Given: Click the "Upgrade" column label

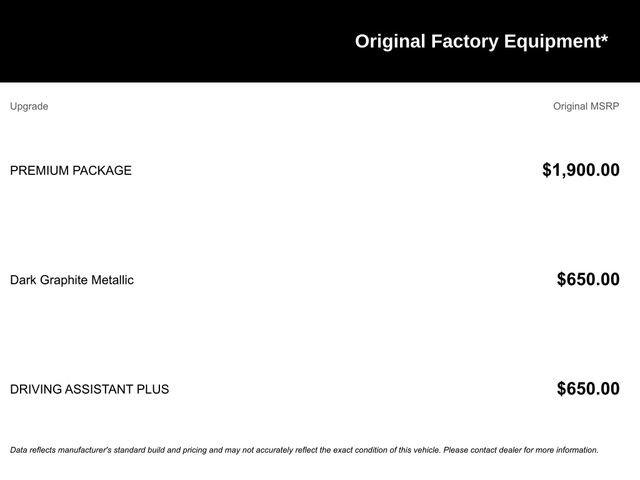Looking at the screenshot, I should (29, 106).
